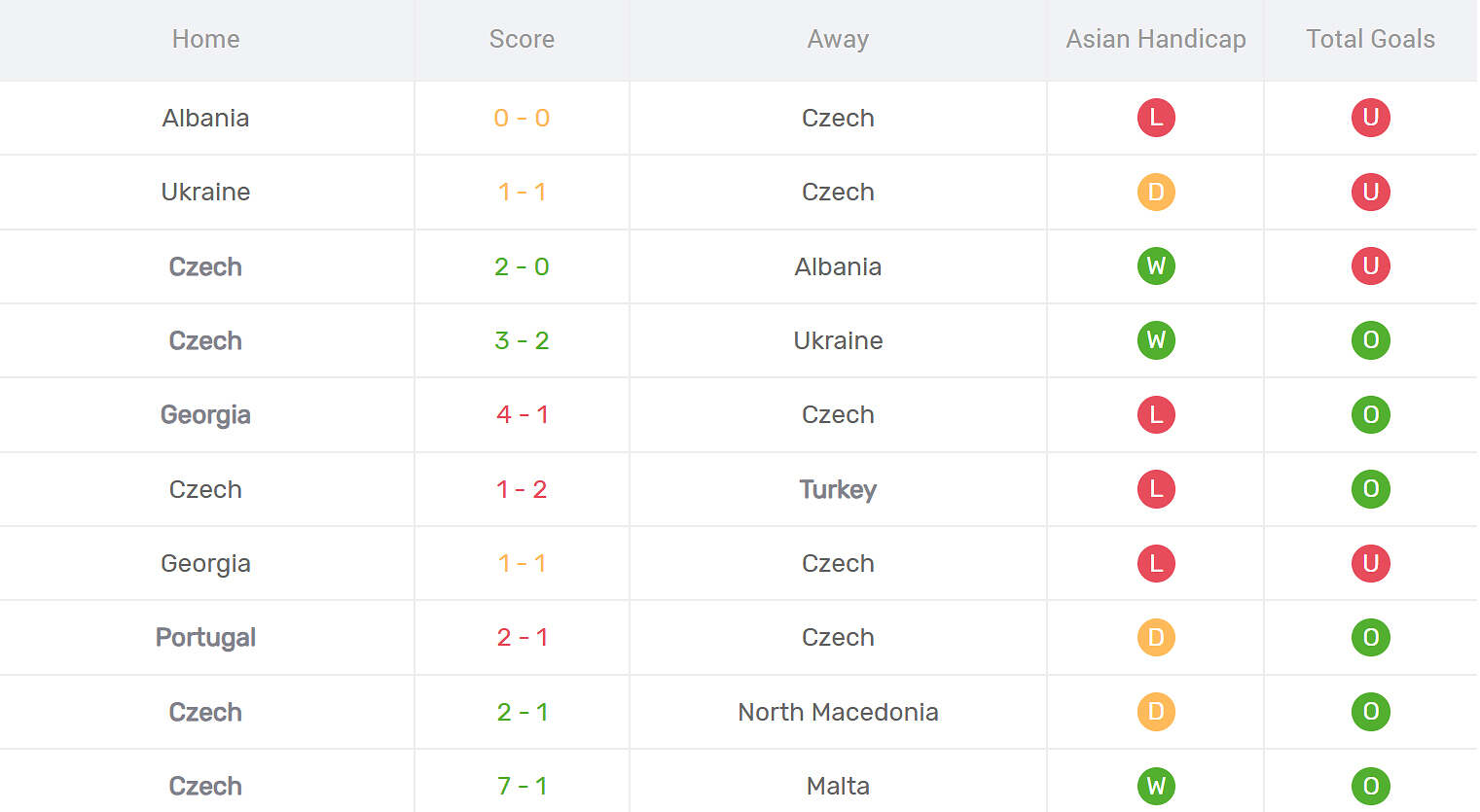The height and width of the screenshot is (812, 1480).
Task: Open the 4 - 1 Georgia vs Czech score
Action: (523, 414)
